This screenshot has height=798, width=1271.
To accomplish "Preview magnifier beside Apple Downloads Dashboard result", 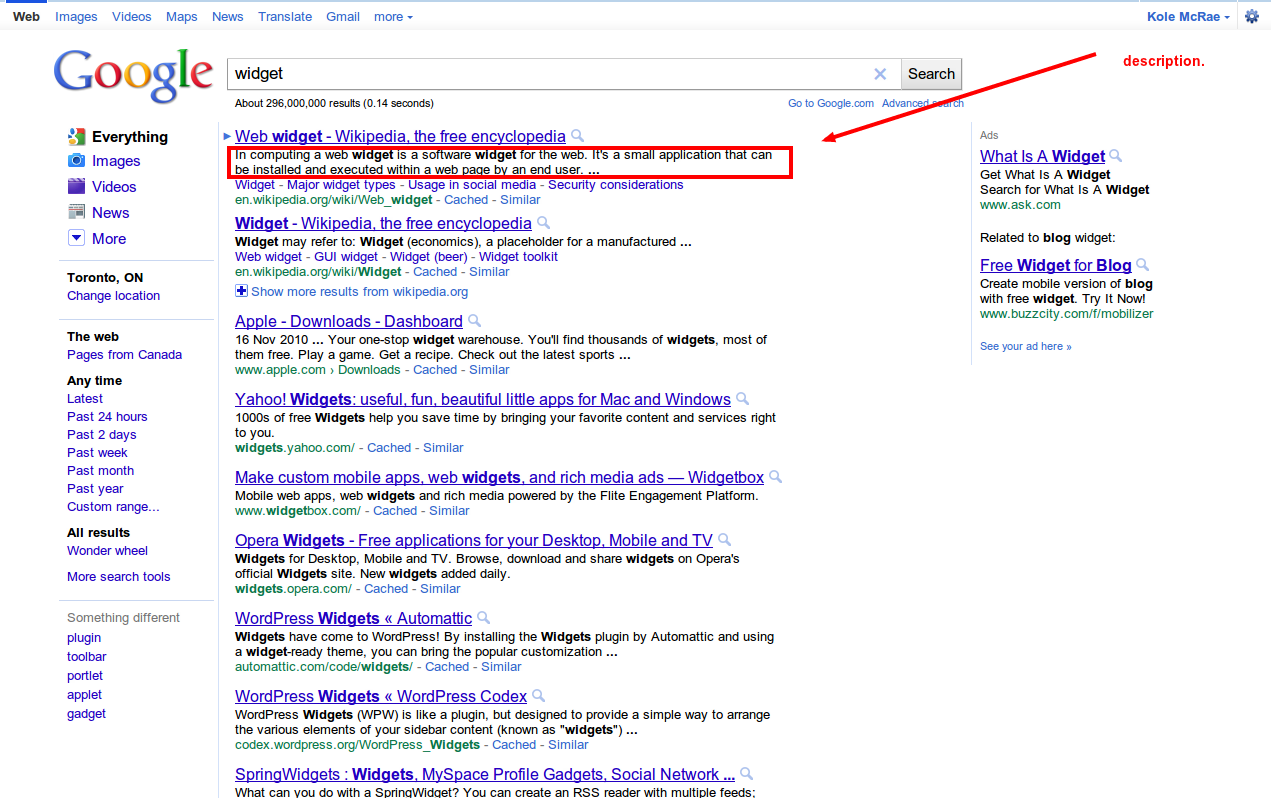I will coord(474,321).
